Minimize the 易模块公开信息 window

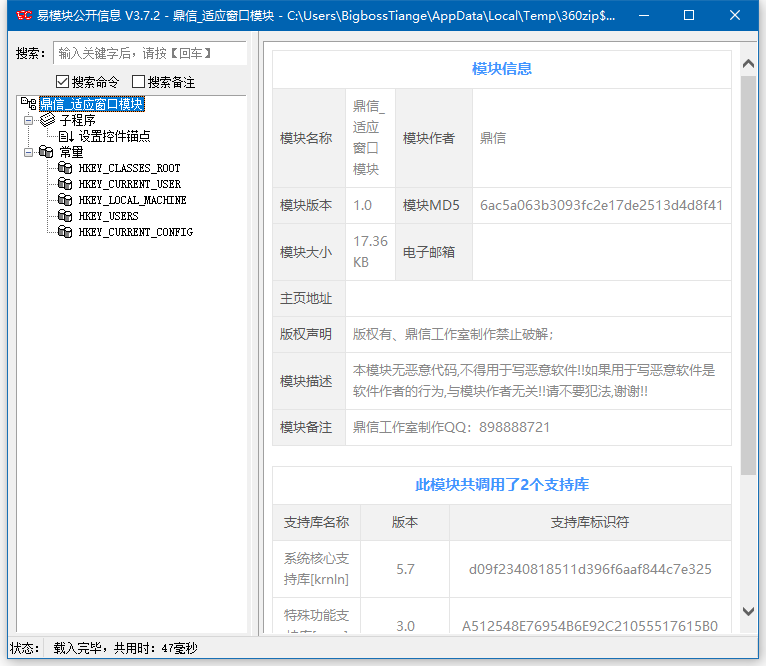pos(644,16)
